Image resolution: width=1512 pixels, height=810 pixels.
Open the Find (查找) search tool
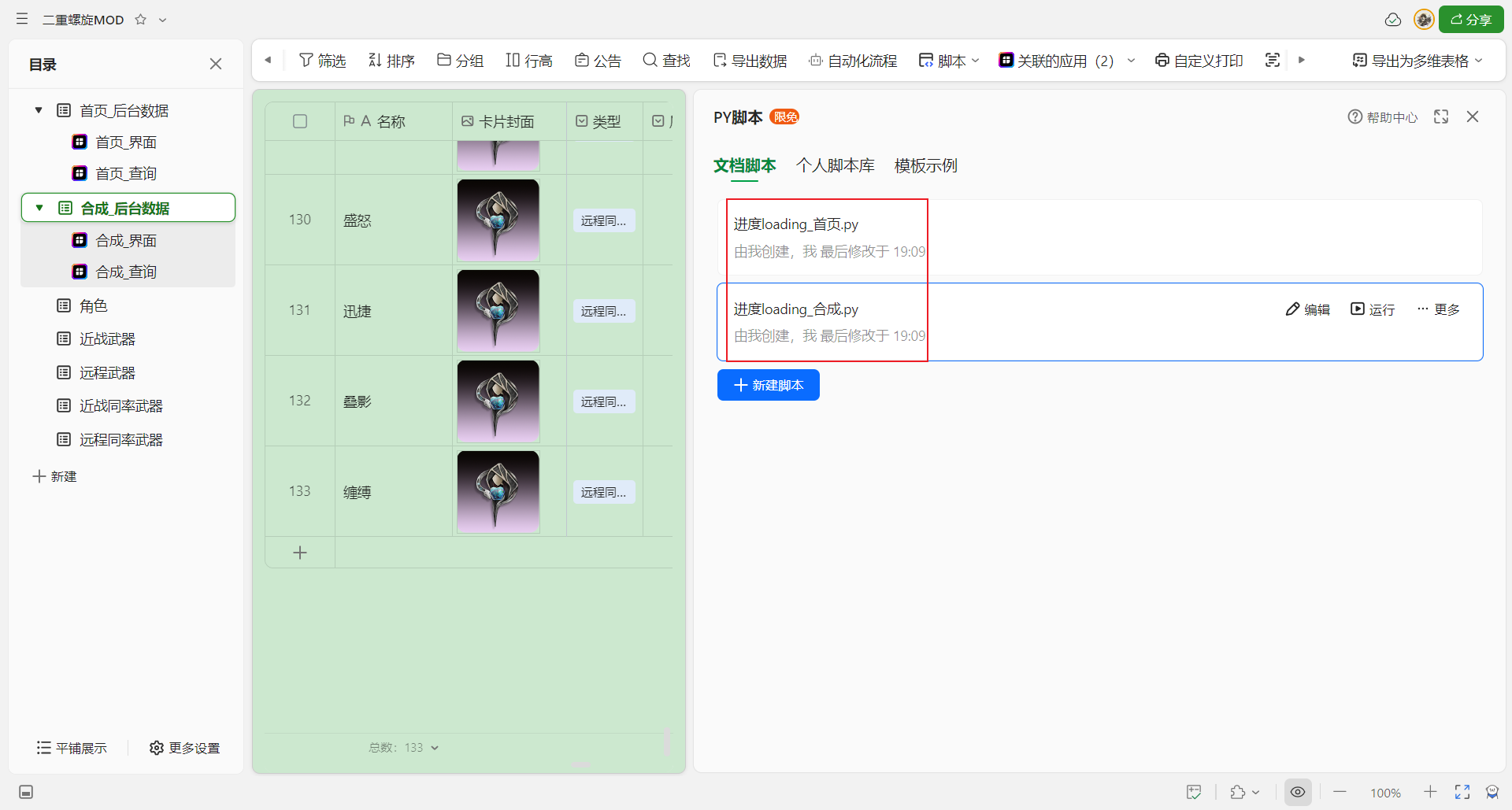coord(666,61)
